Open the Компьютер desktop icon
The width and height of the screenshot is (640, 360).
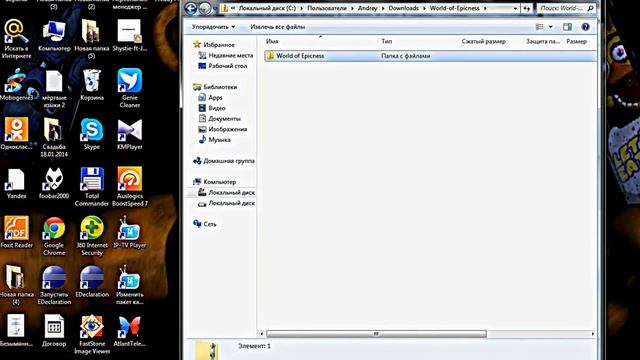54,36
